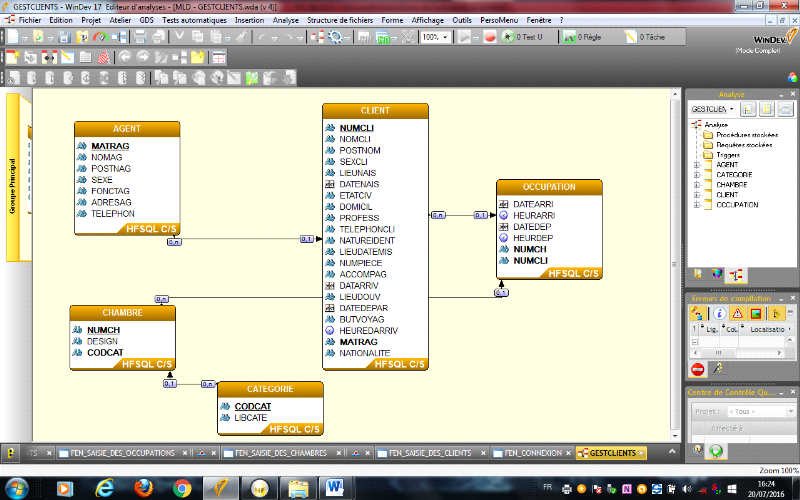Viewport: 800px width, 500px height.
Task: Expand the OCCUPATION node in Analyse tree
Action: 697,204
